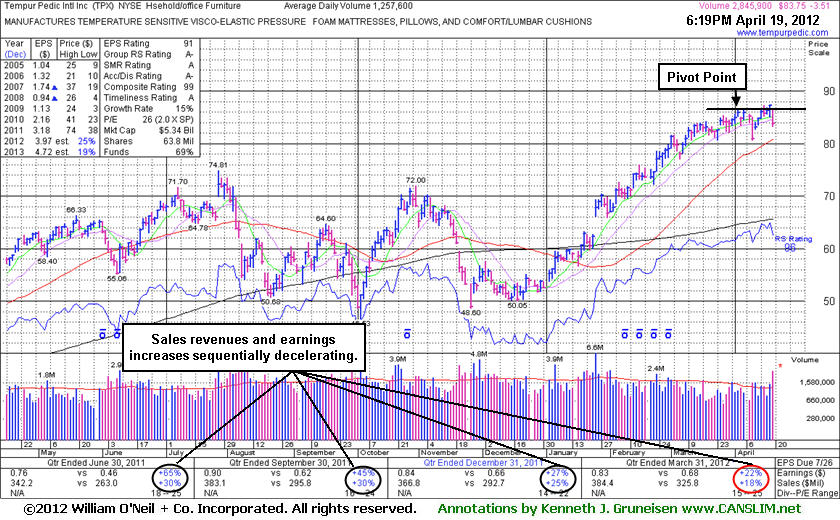This screenshot has width=840, height=520.
Task: Click the '1,580,000' volume scale value
Action: [817, 382]
